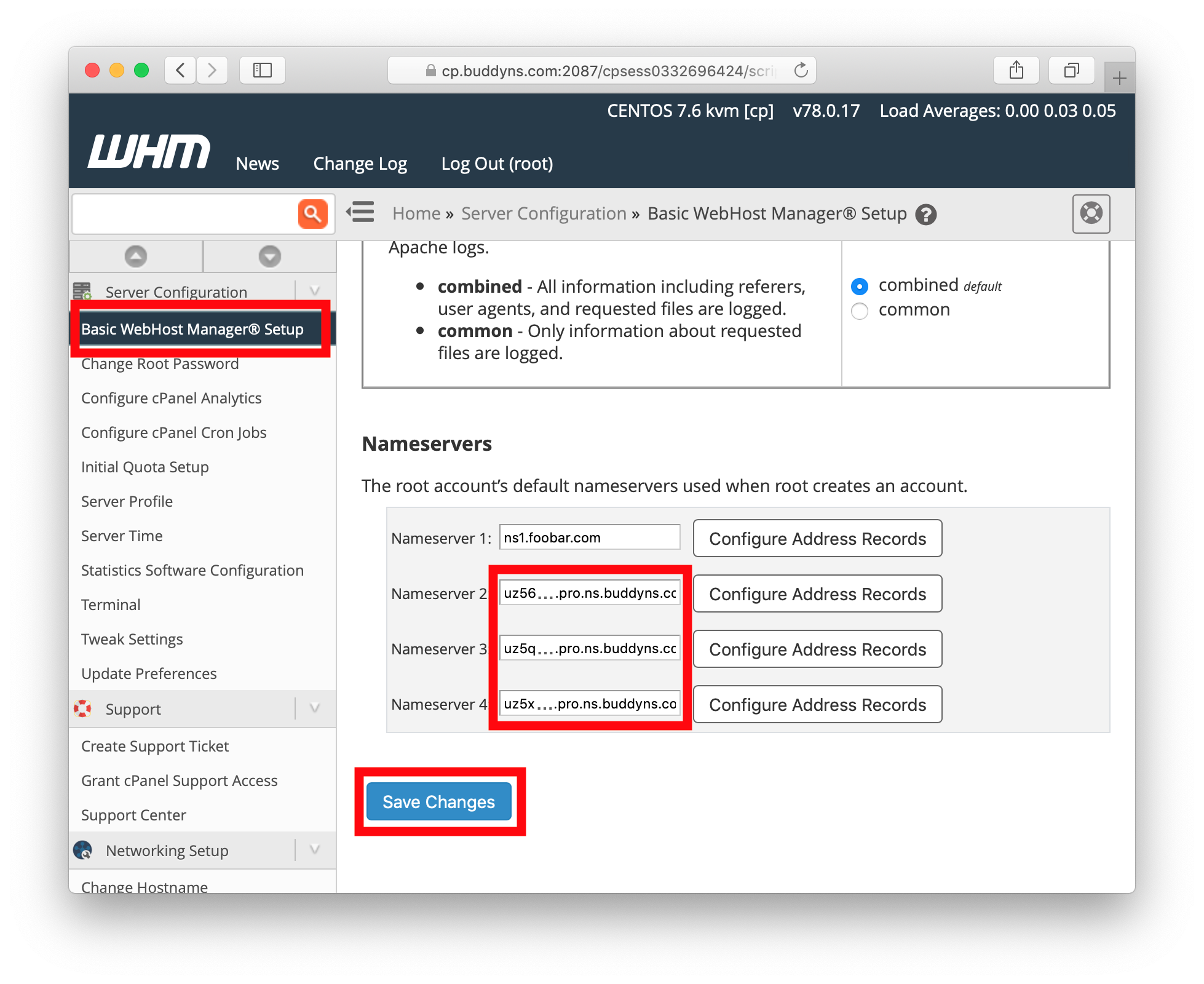Click the Support section lifebuoy icon
This screenshot has width=1204, height=984.
pos(82,708)
